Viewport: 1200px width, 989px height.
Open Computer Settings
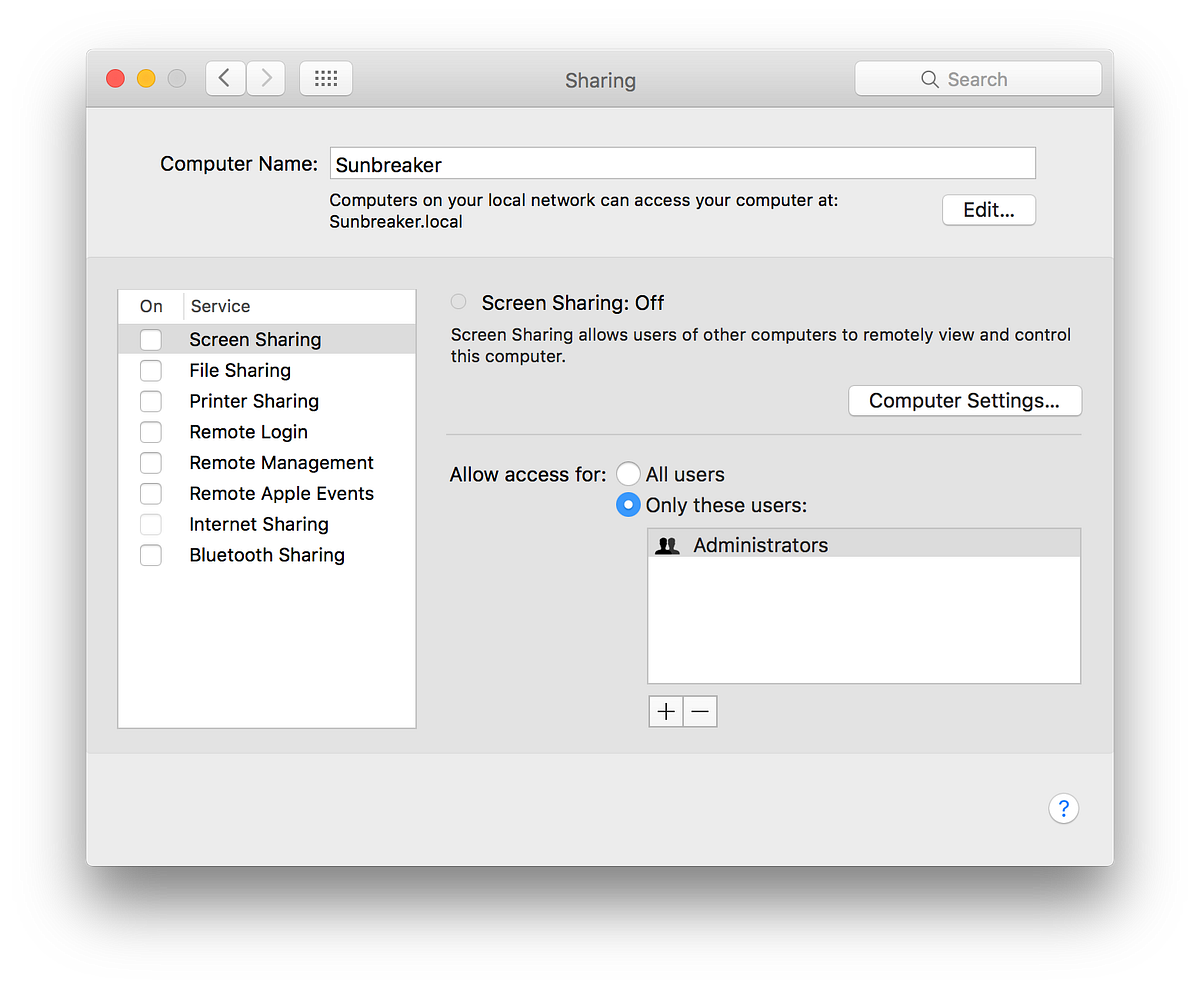tap(964, 400)
